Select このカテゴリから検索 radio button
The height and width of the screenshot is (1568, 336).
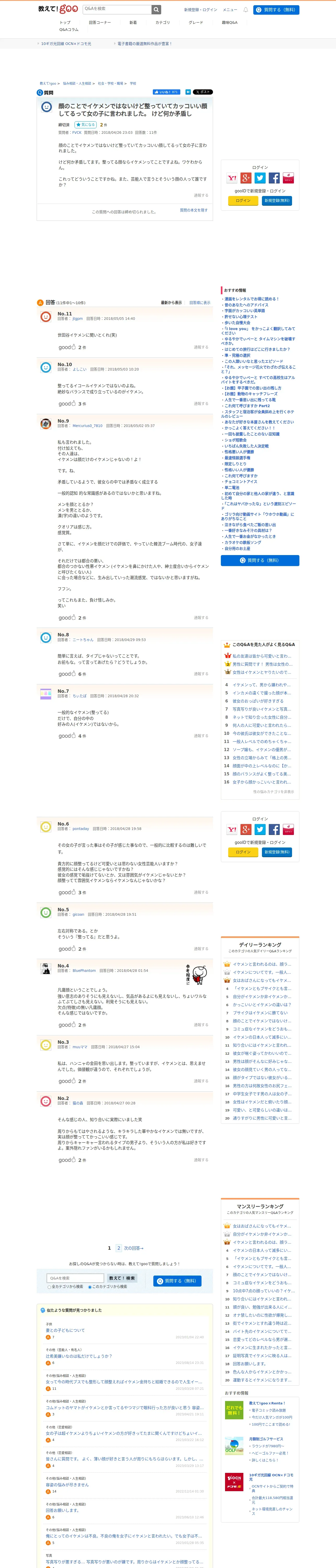point(90,1287)
